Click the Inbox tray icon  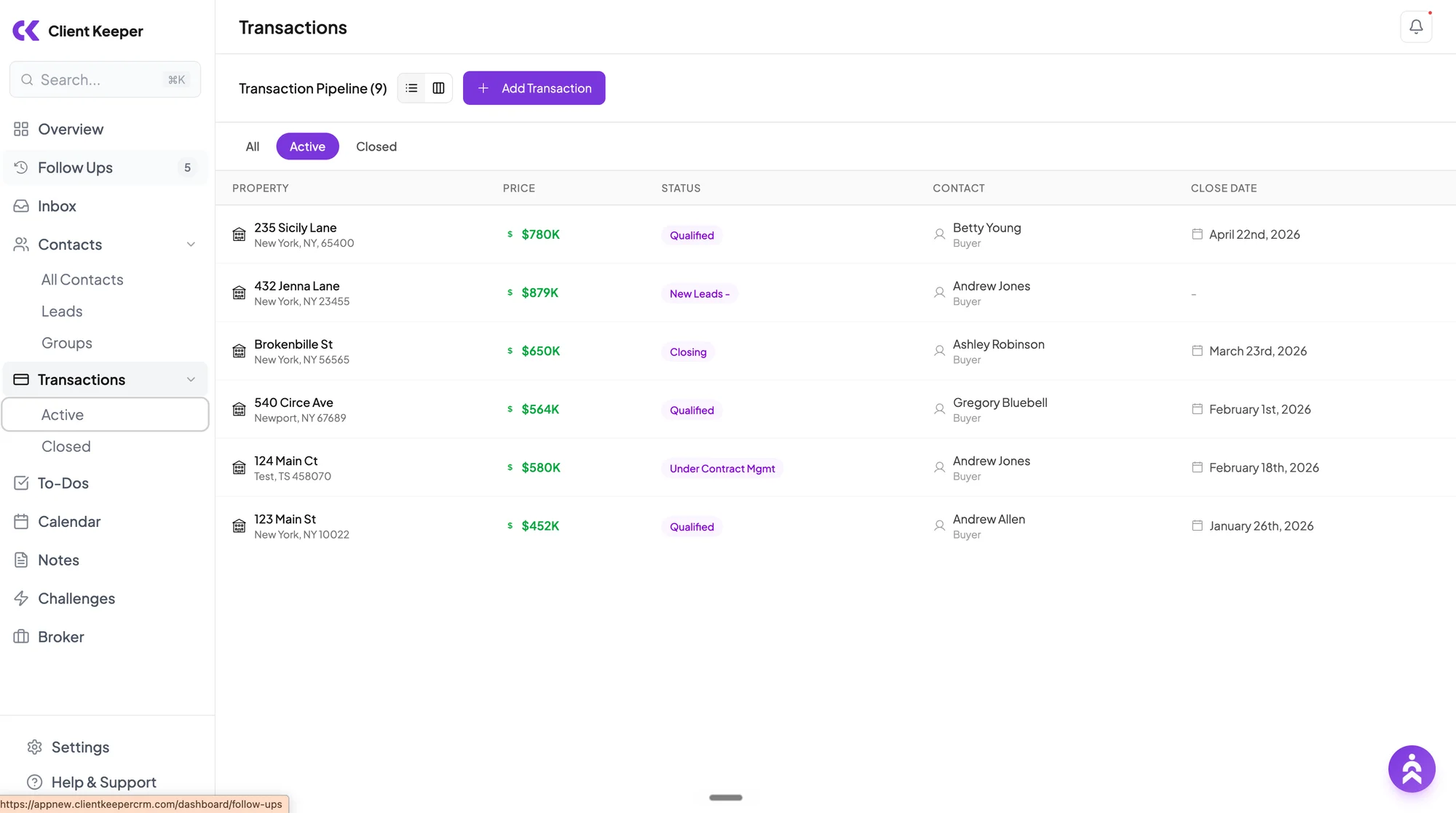(x=21, y=206)
